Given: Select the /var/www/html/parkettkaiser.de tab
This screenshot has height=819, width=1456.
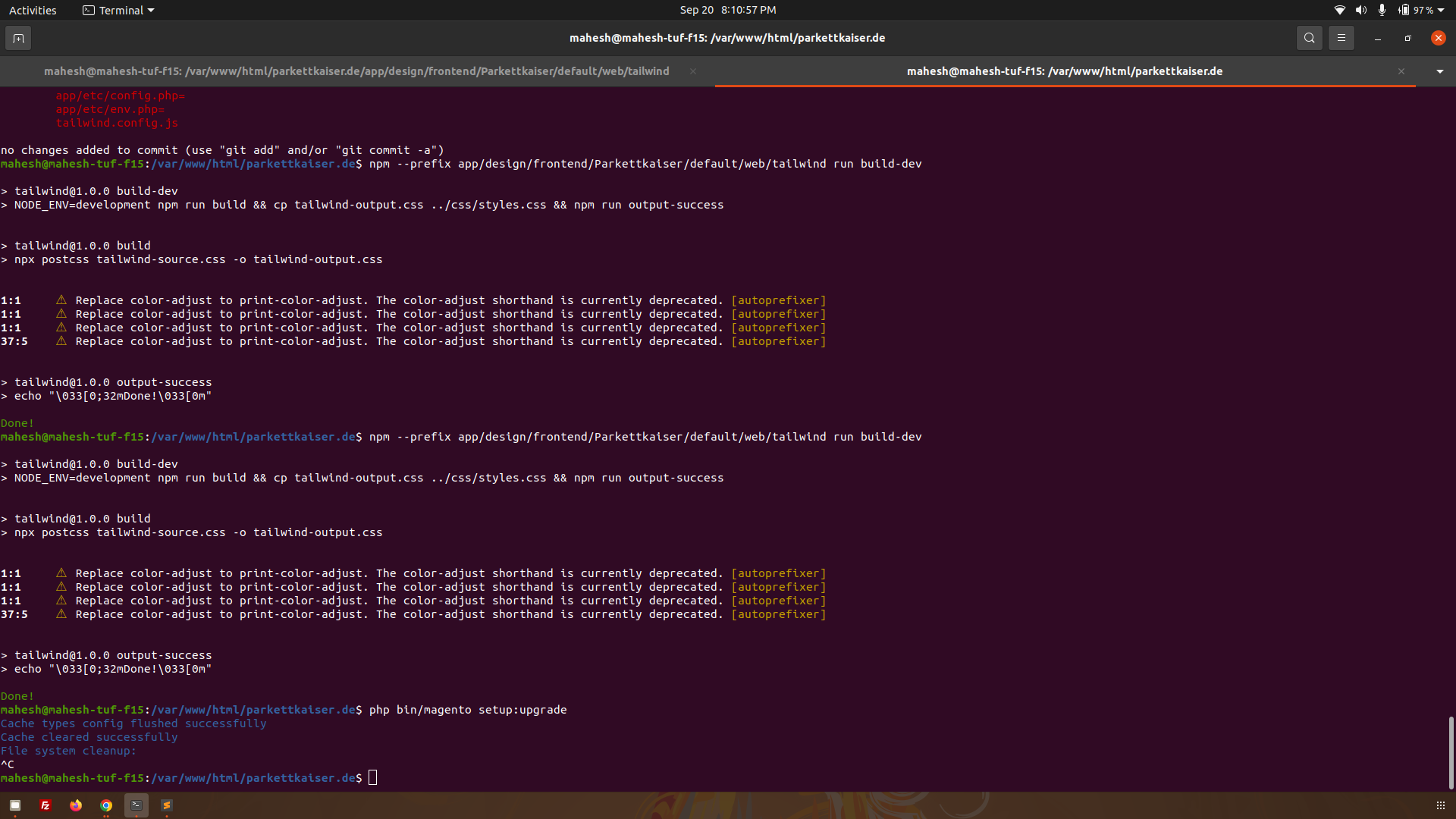Looking at the screenshot, I should click(x=1065, y=71).
